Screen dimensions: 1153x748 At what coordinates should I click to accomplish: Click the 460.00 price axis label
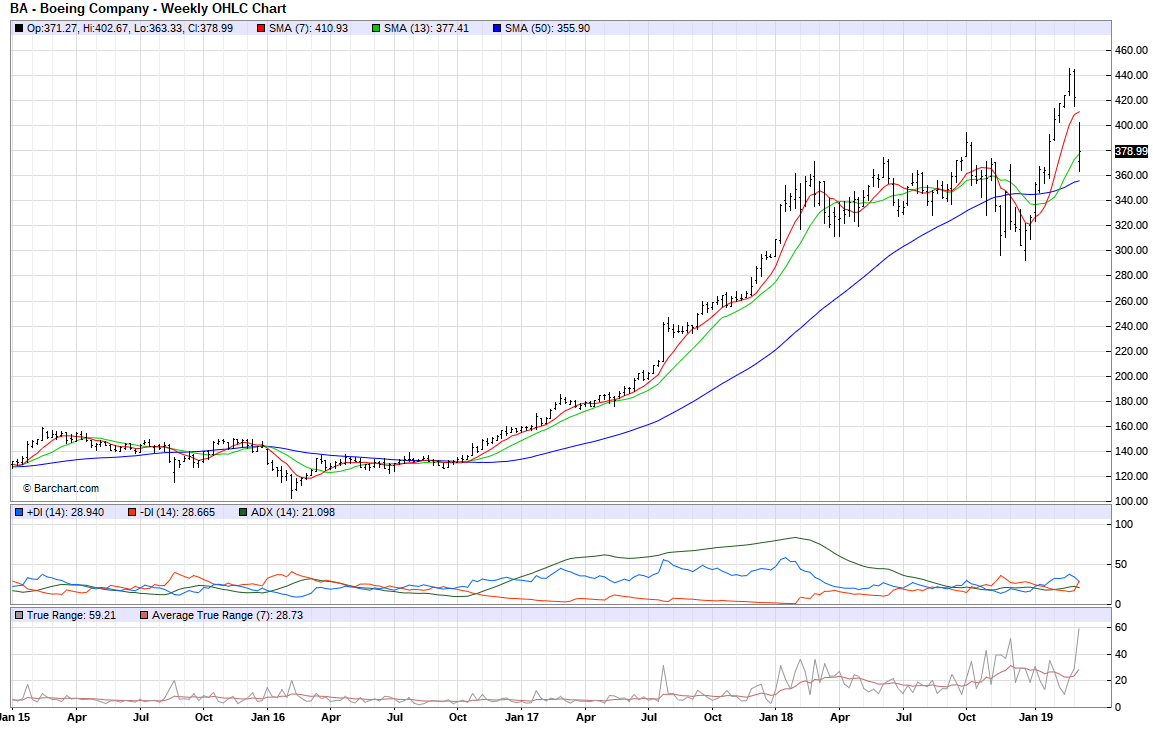click(x=1131, y=51)
